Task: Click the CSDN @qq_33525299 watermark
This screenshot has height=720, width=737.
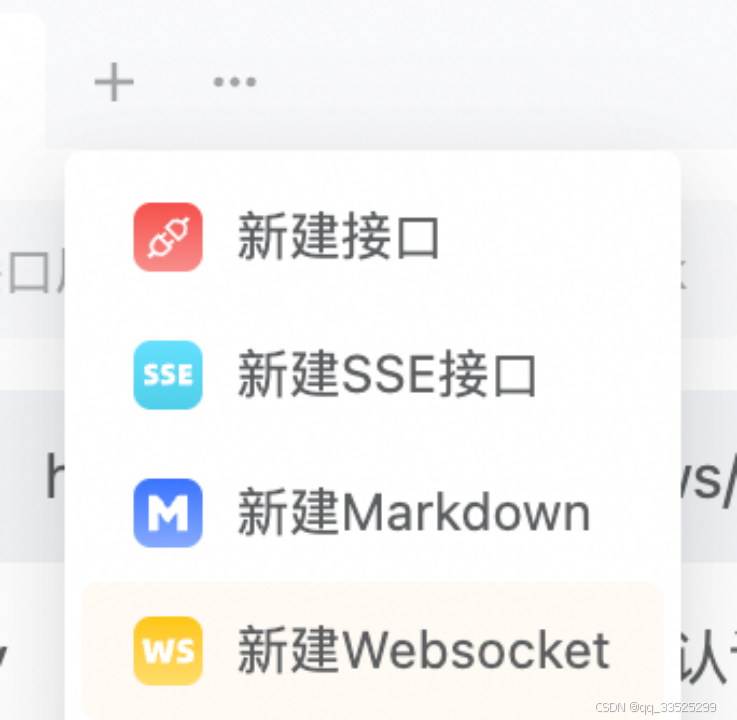Action: click(x=656, y=707)
